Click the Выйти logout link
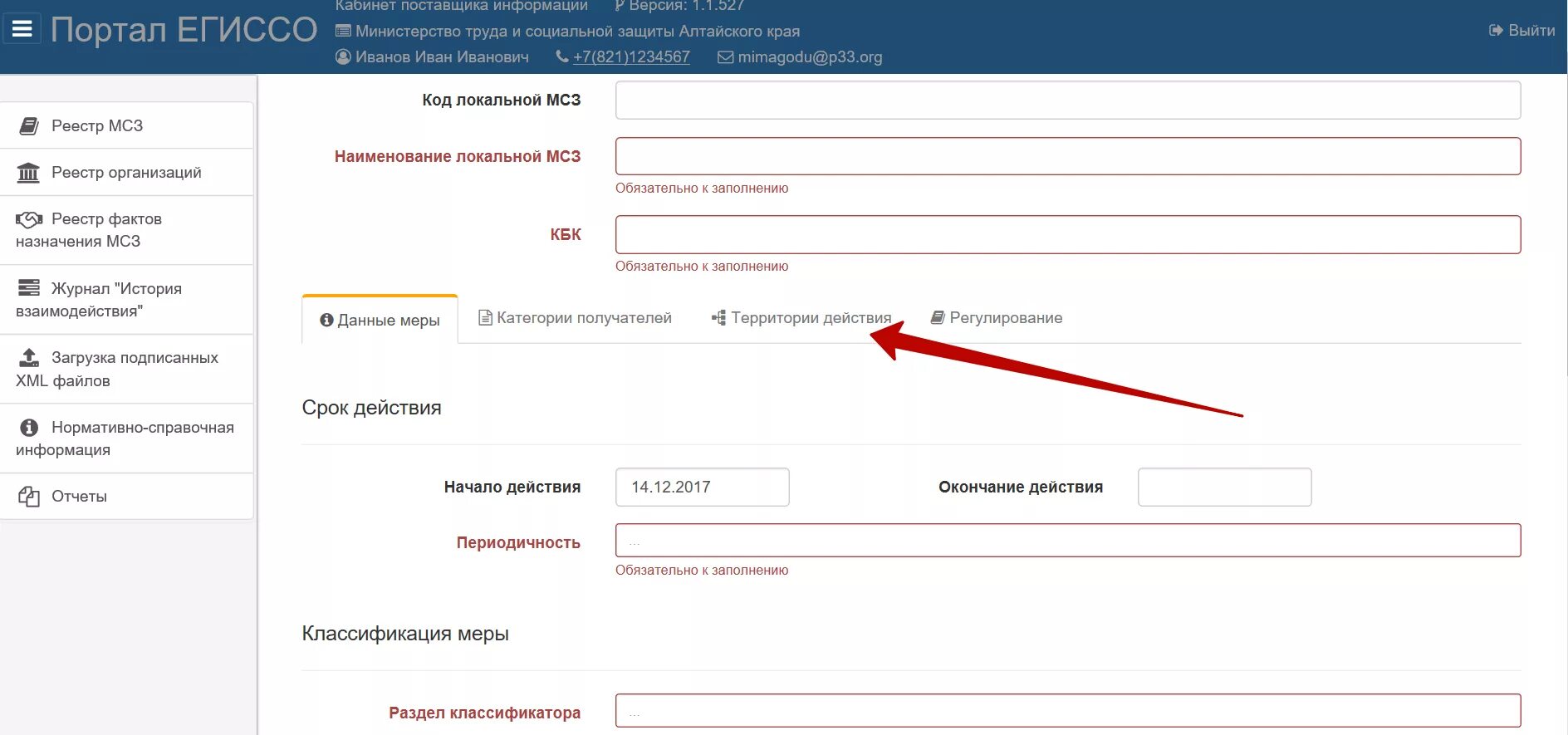This screenshot has width=1568, height=735. click(1521, 30)
